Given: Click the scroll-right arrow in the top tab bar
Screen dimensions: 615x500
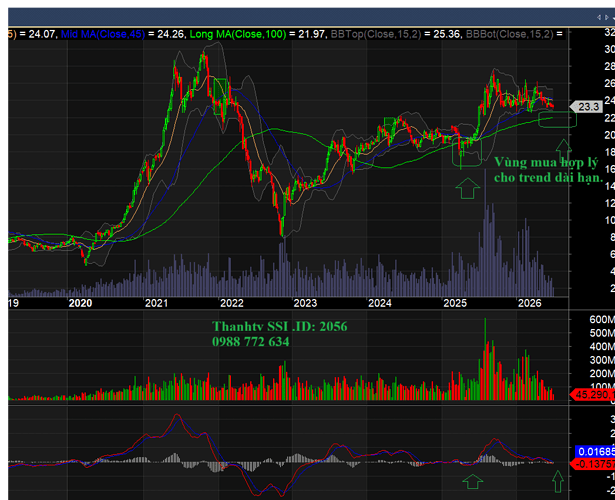Looking at the screenshot, I should click(607, 17).
